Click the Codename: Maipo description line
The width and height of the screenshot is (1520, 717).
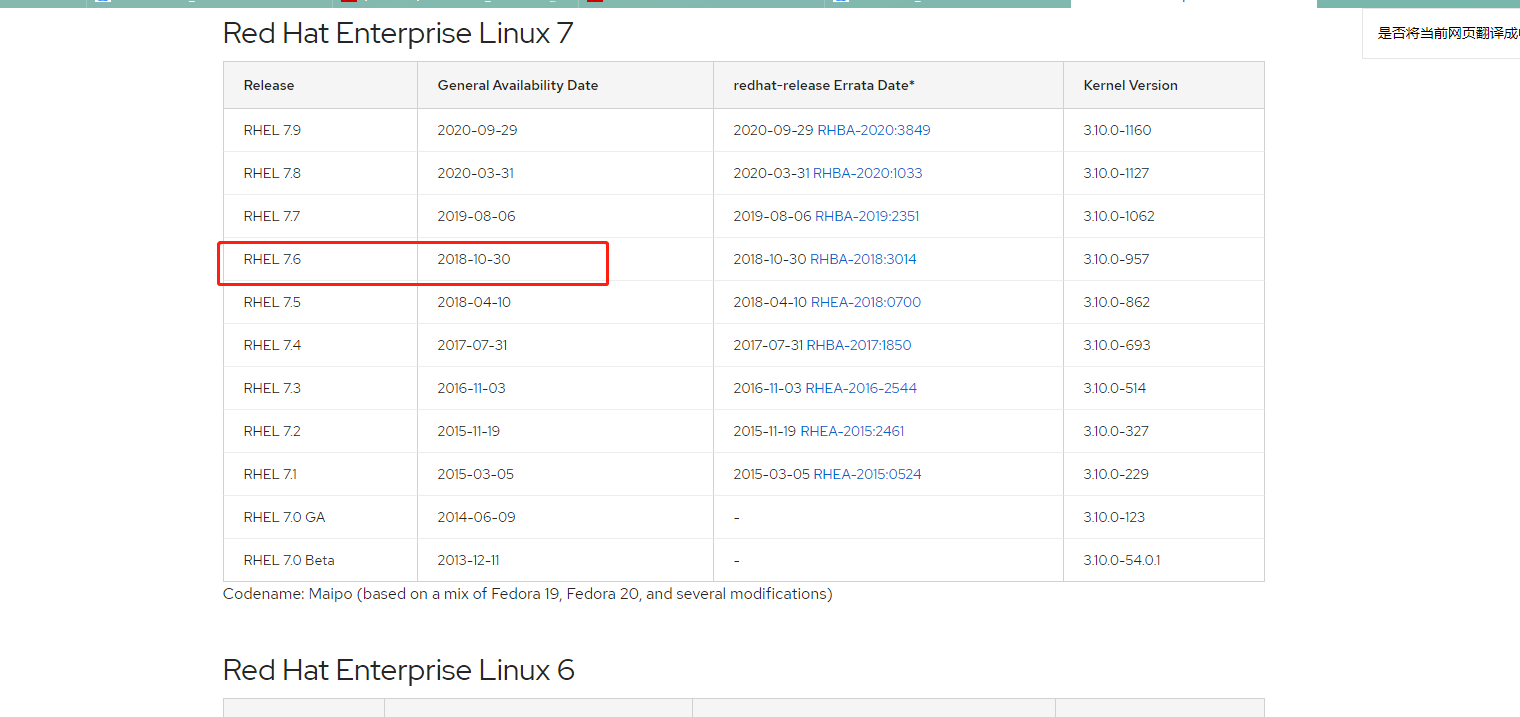click(x=528, y=594)
